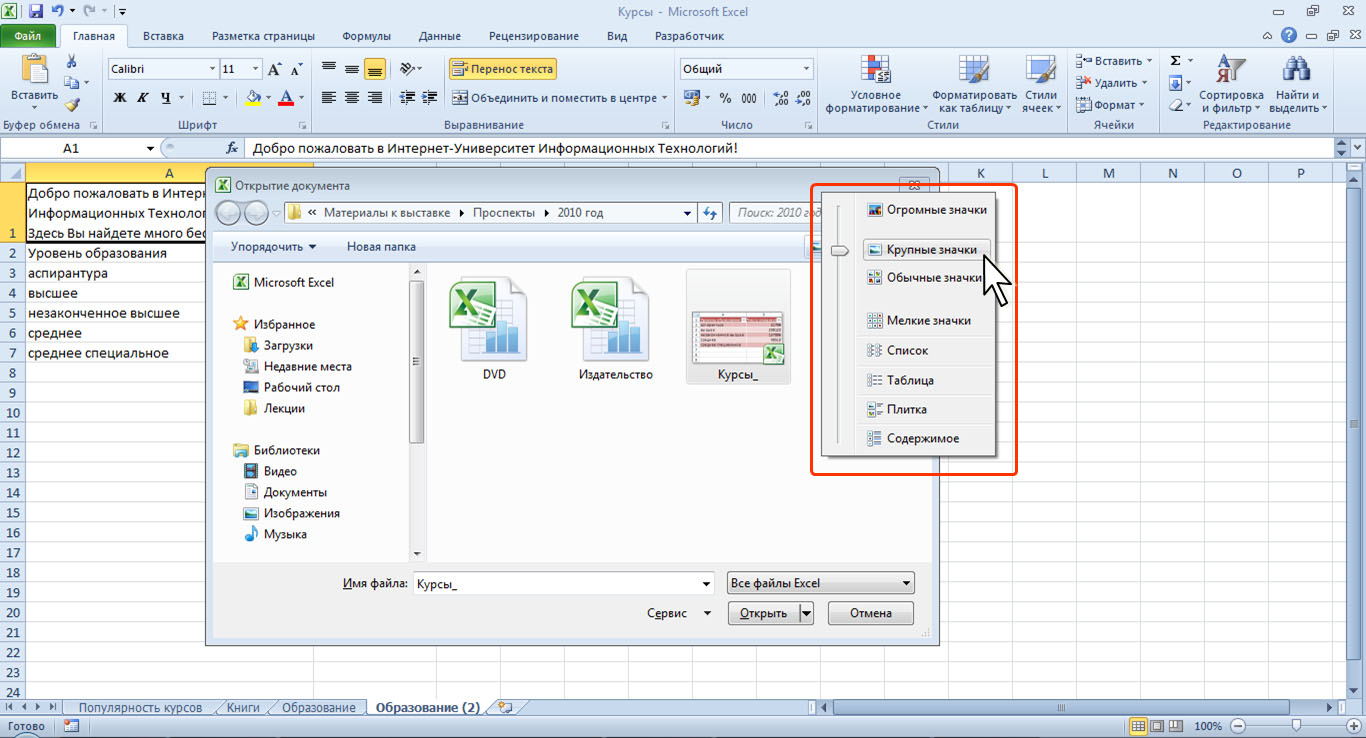Click the Paste (Вставить) clipboard icon

34,70
